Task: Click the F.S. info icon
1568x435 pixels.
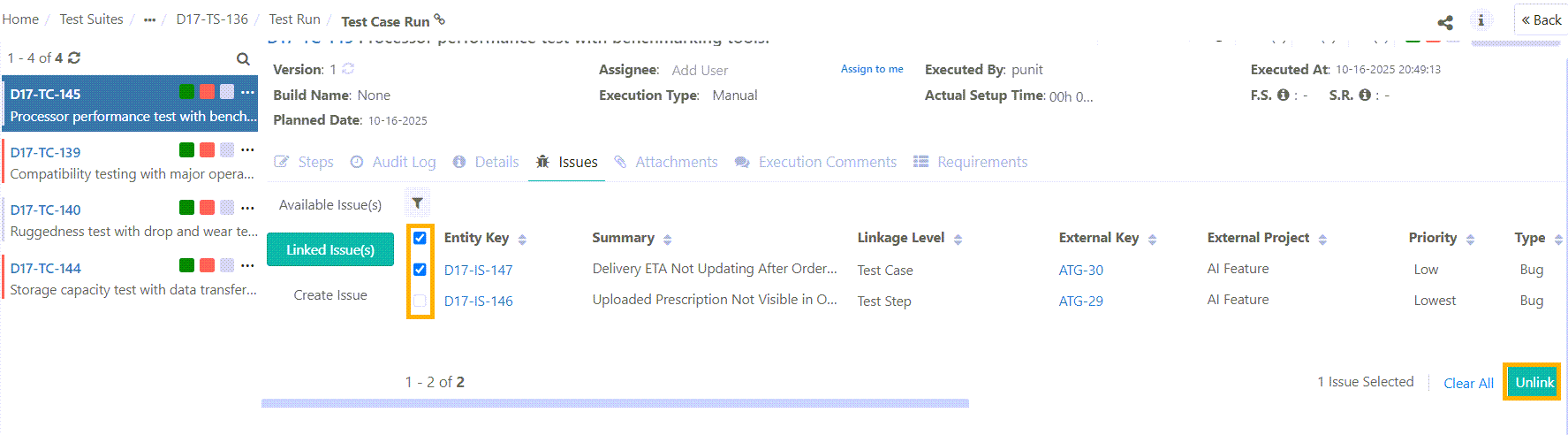Action: pos(1283,95)
